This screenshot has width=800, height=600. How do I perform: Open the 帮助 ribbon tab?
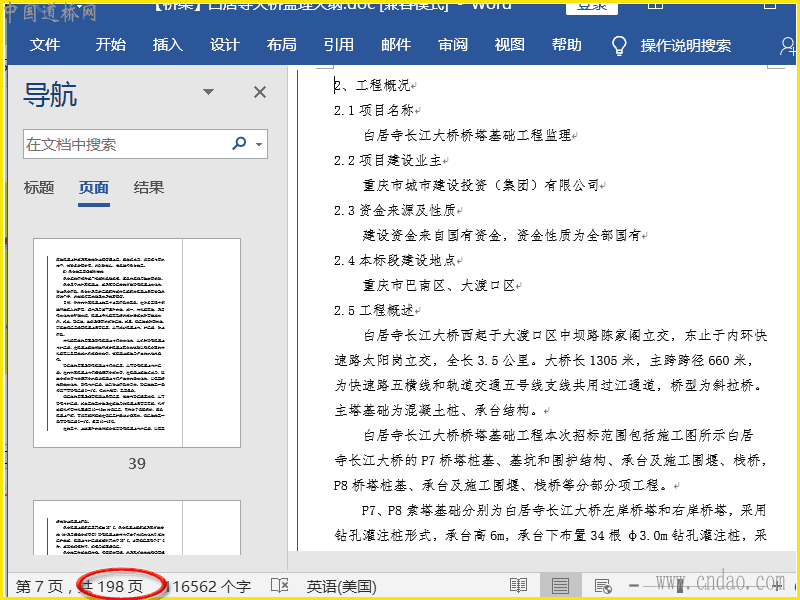tap(566, 45)
